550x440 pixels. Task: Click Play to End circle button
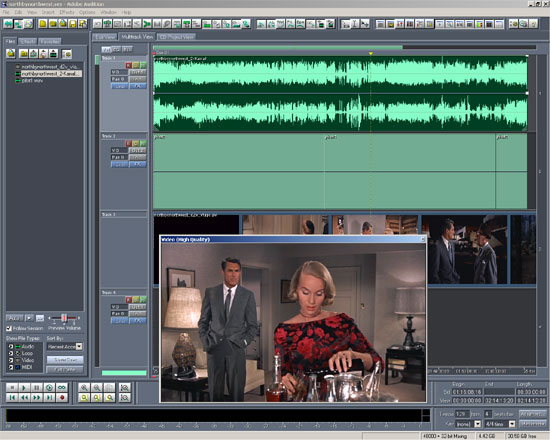click(x=49, y=387)
